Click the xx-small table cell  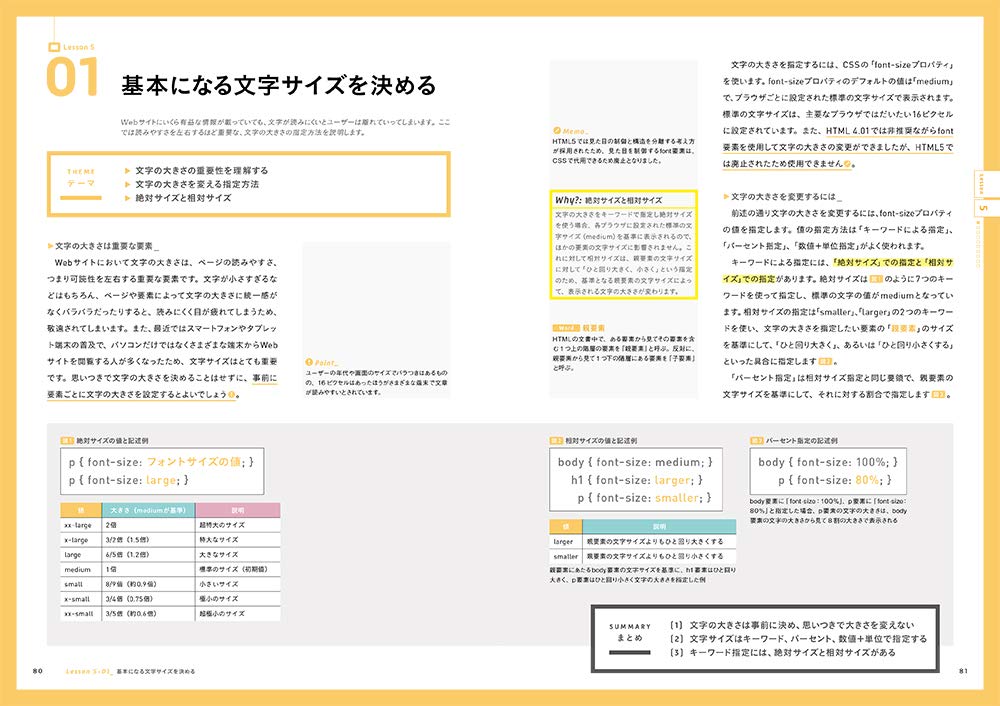(81, 614)
